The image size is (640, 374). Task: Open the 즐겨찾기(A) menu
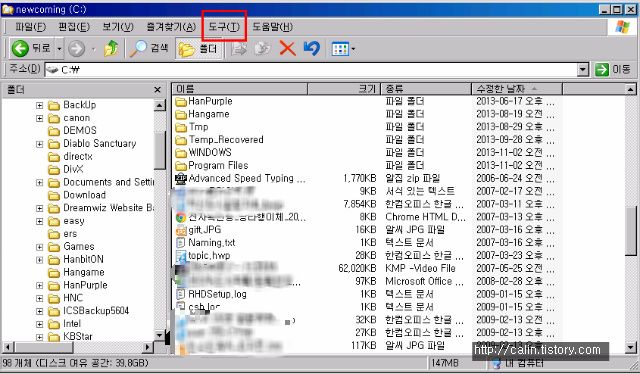point(171,27)
